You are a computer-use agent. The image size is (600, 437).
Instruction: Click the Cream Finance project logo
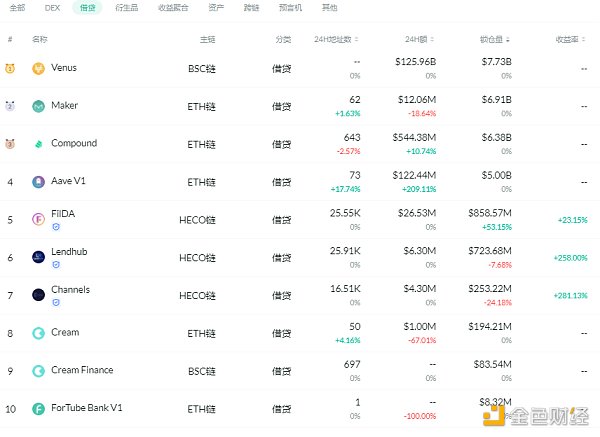tap(38, 371)
